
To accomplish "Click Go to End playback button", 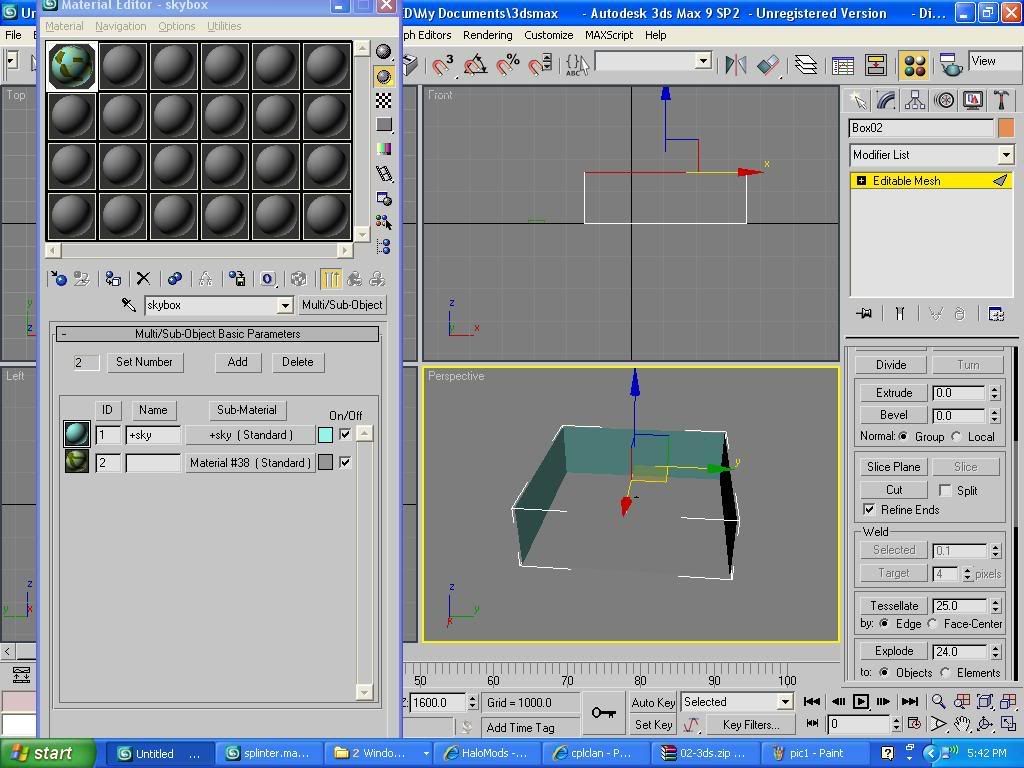I will tap(910, 701).
